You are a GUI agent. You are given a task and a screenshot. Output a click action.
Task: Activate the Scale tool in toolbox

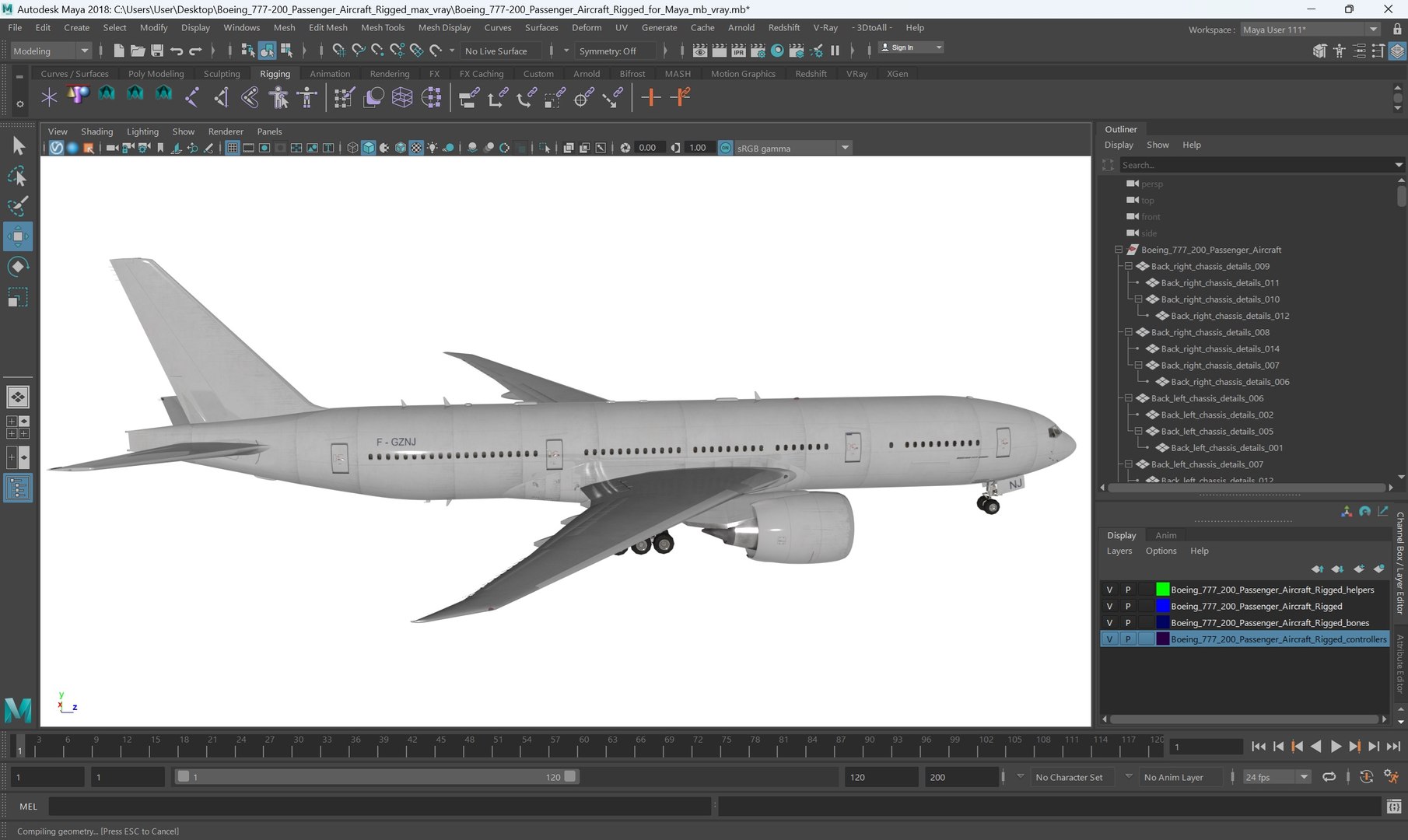(18, 297)
